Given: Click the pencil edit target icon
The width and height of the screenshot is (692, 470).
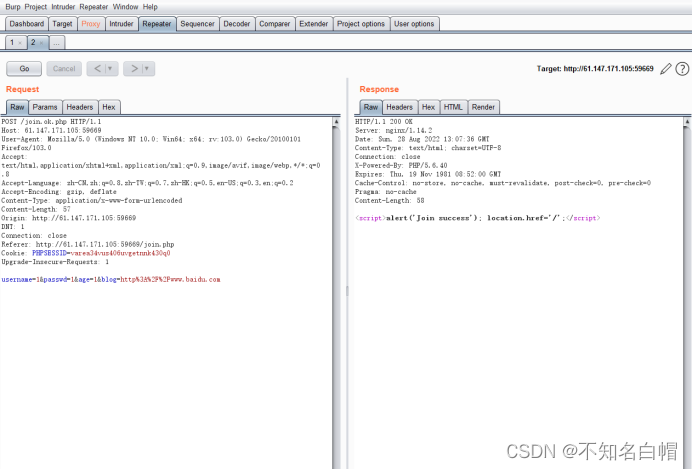Looking at the screenshot, I should [x=666, y=69].
